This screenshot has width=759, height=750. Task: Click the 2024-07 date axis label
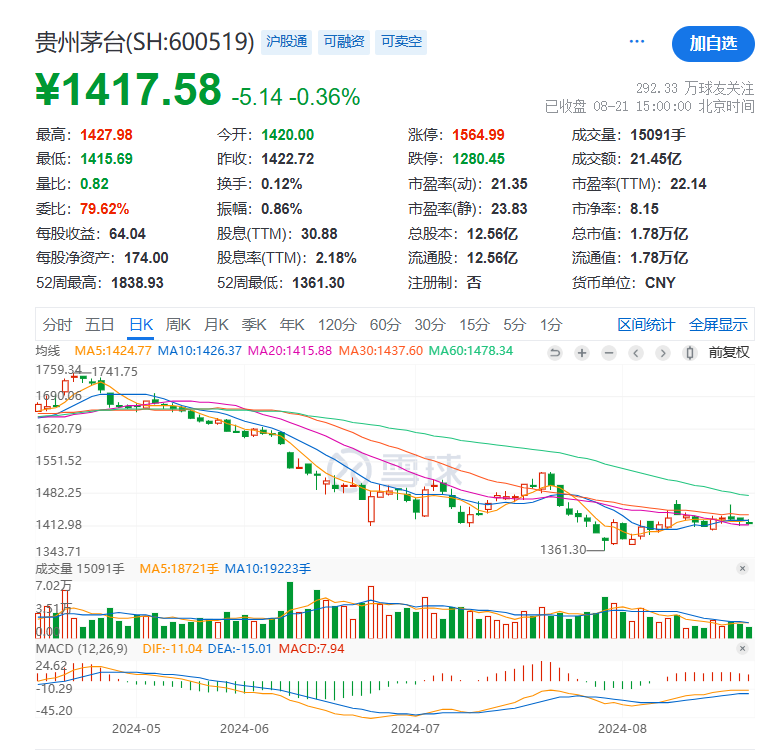pos(415,728)
